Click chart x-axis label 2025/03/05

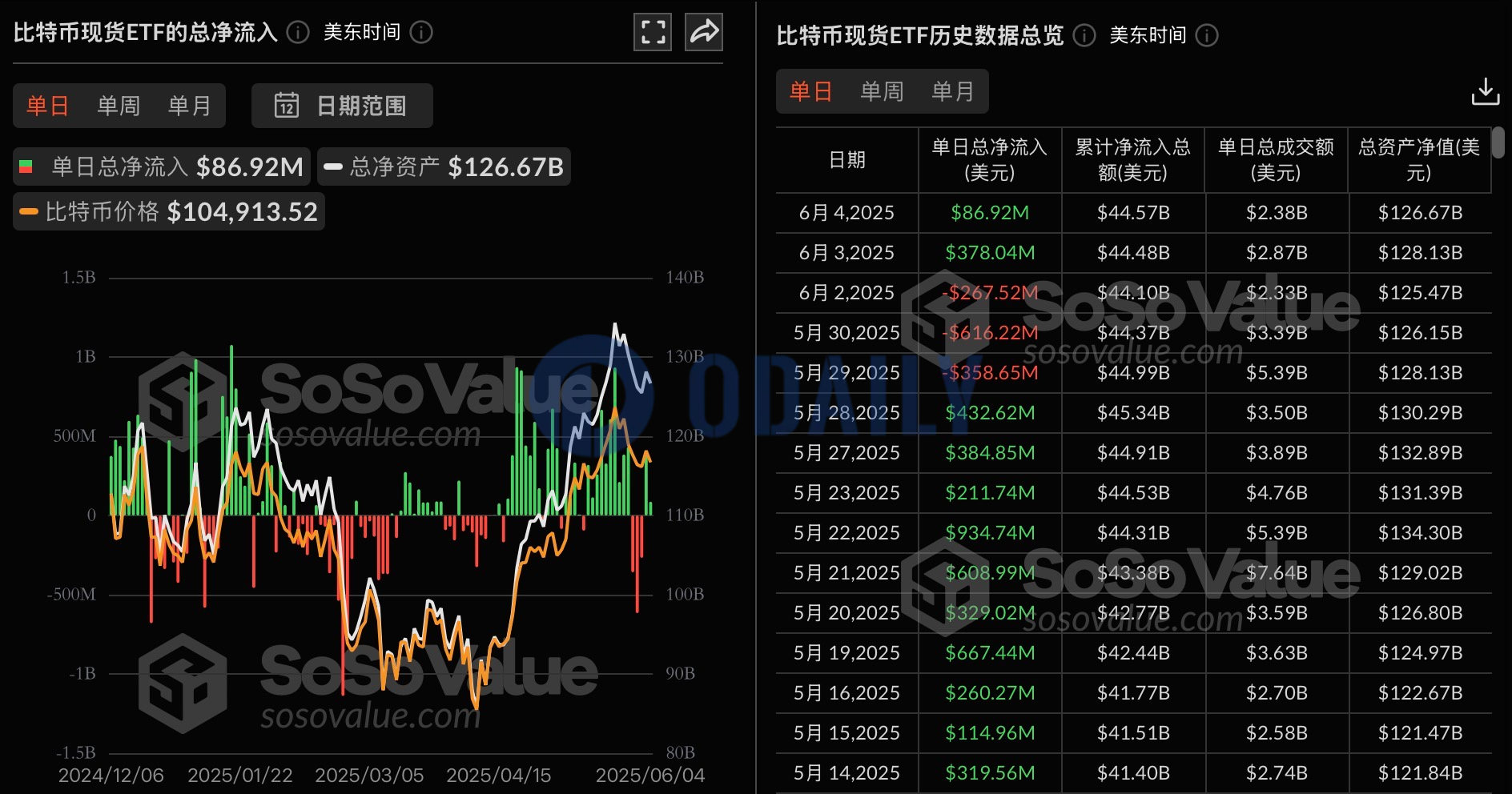tap(369, 776)
